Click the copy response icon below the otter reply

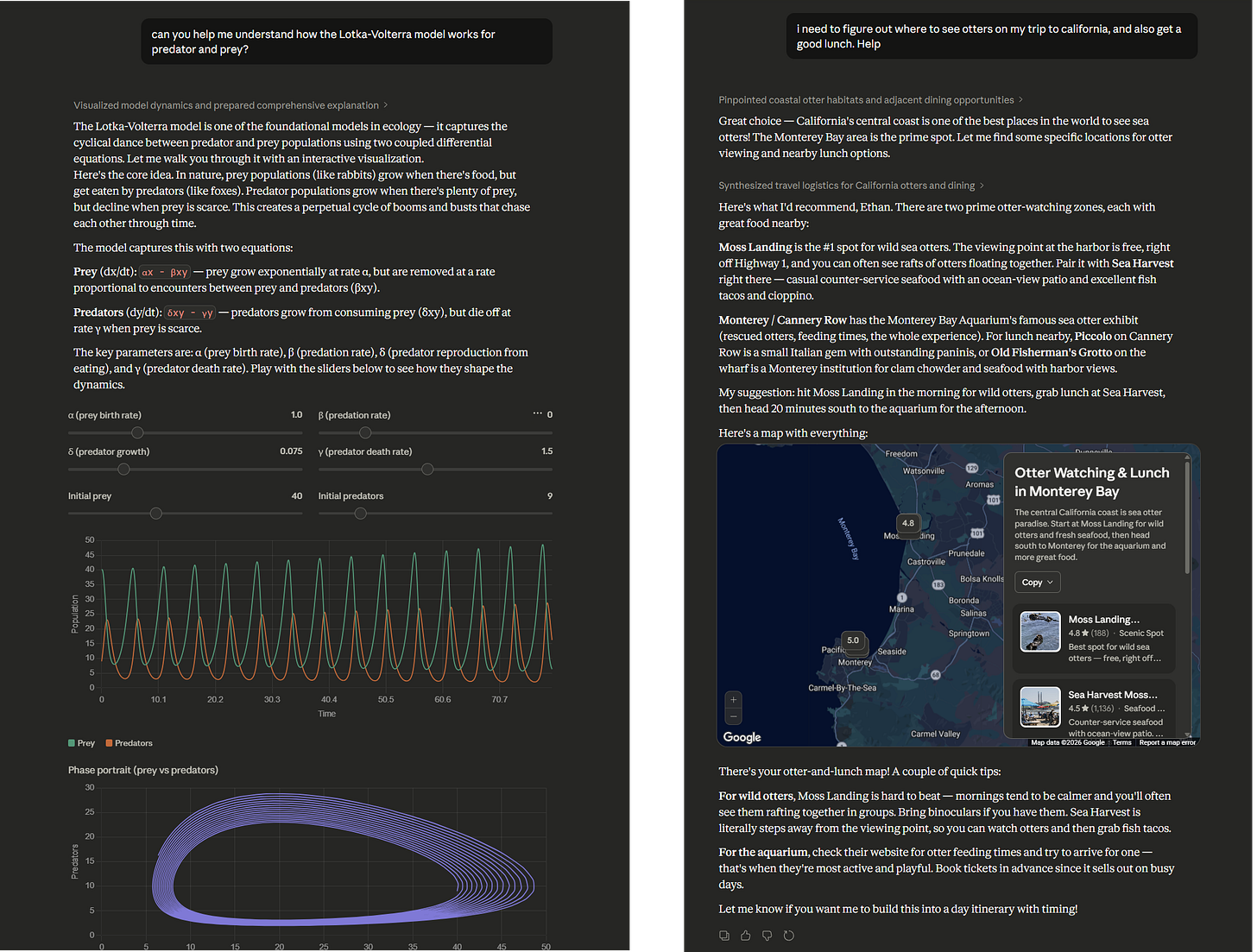(x=724, y=936)
